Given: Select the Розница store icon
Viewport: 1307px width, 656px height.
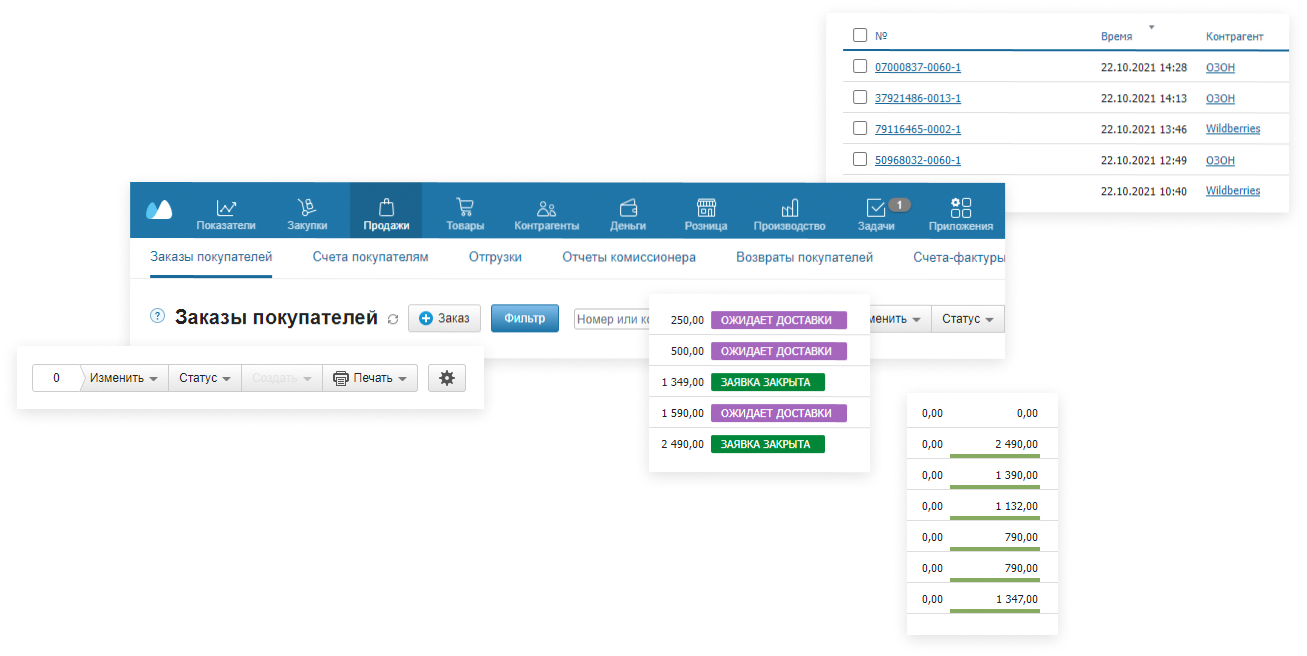Looking at the screenshot, I should pos(706,208).
